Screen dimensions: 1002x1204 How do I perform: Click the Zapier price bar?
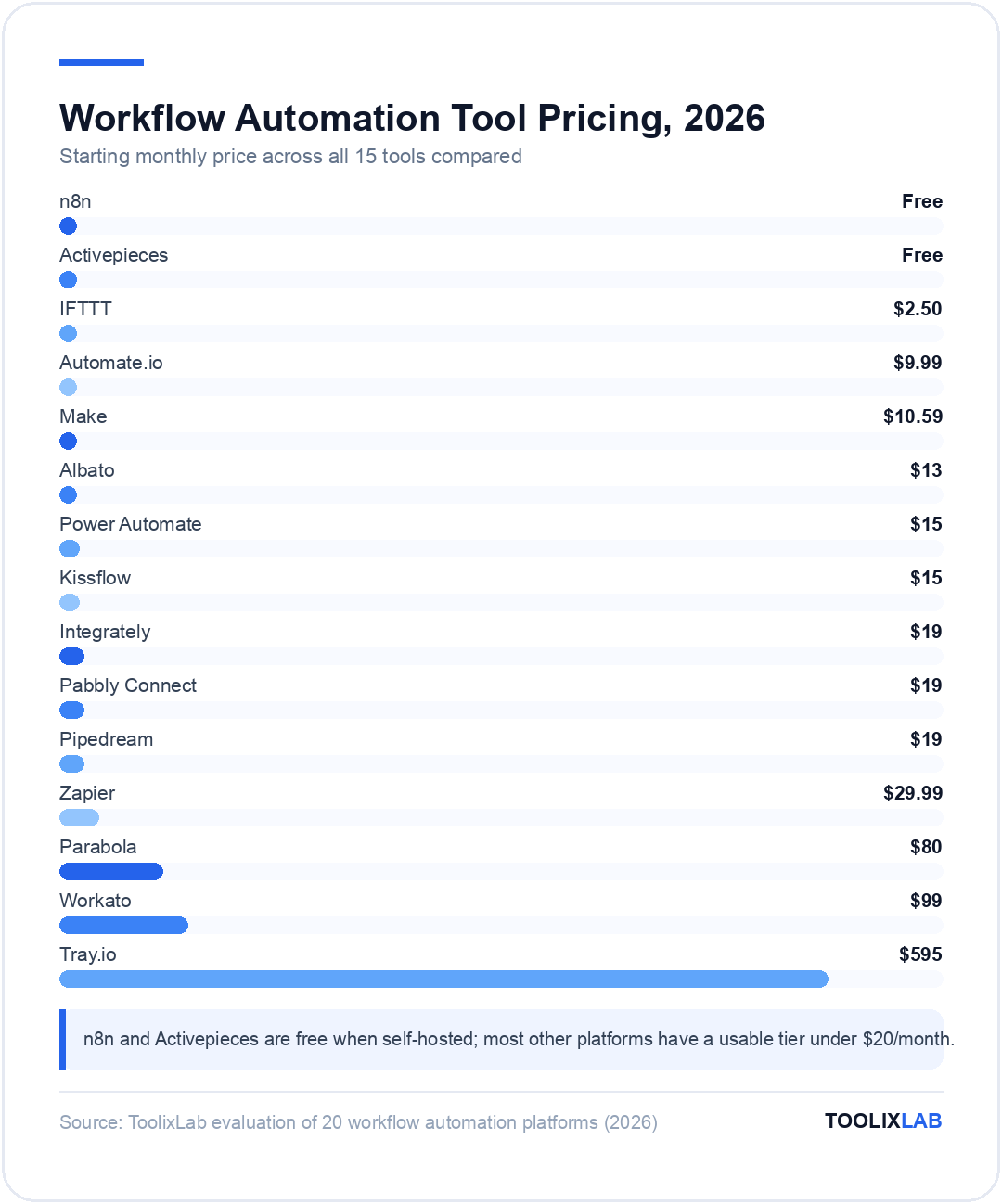click(79, 818)
